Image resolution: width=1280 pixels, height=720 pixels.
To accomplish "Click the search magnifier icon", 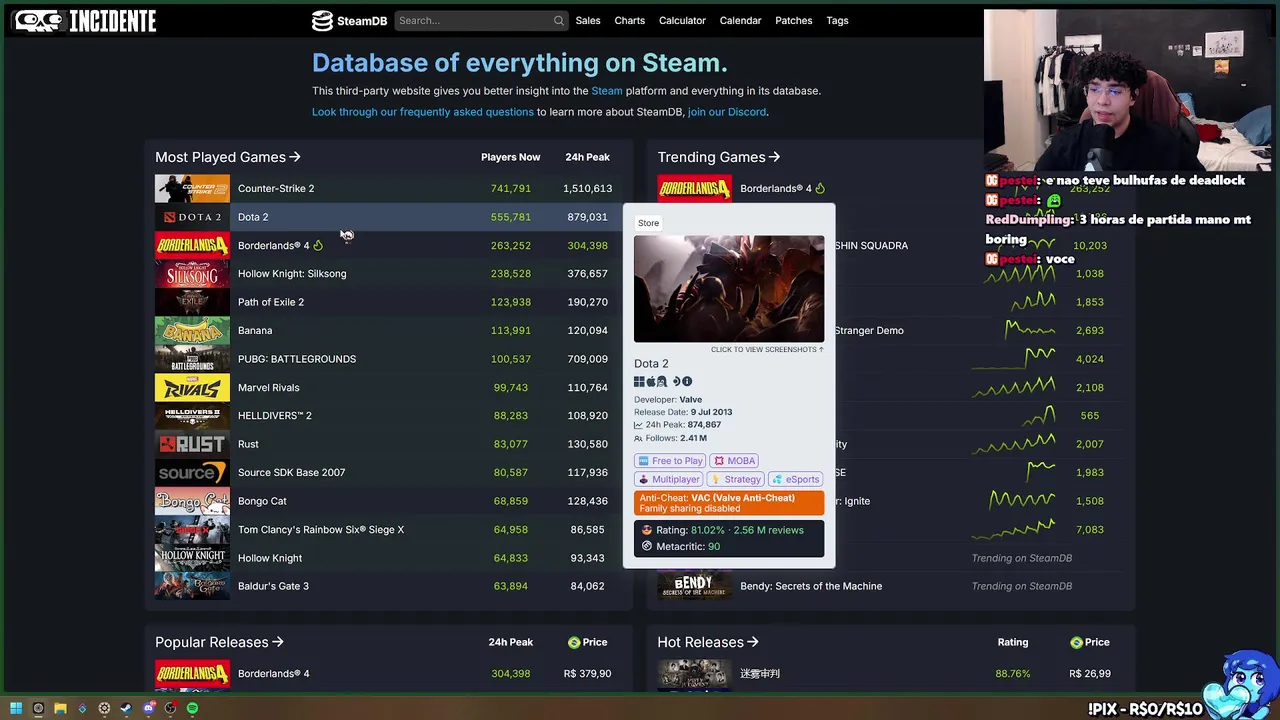I will tap(558, 20).
